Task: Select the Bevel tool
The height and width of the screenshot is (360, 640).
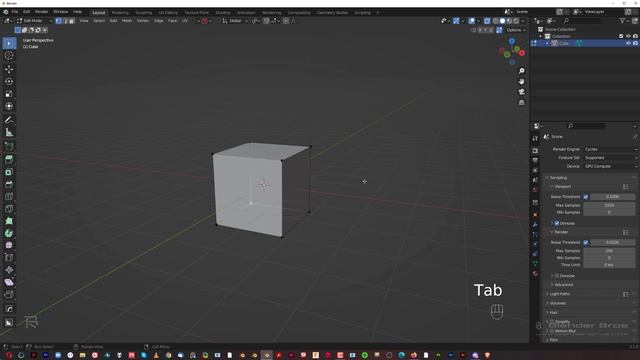Action: click(9, 184)
